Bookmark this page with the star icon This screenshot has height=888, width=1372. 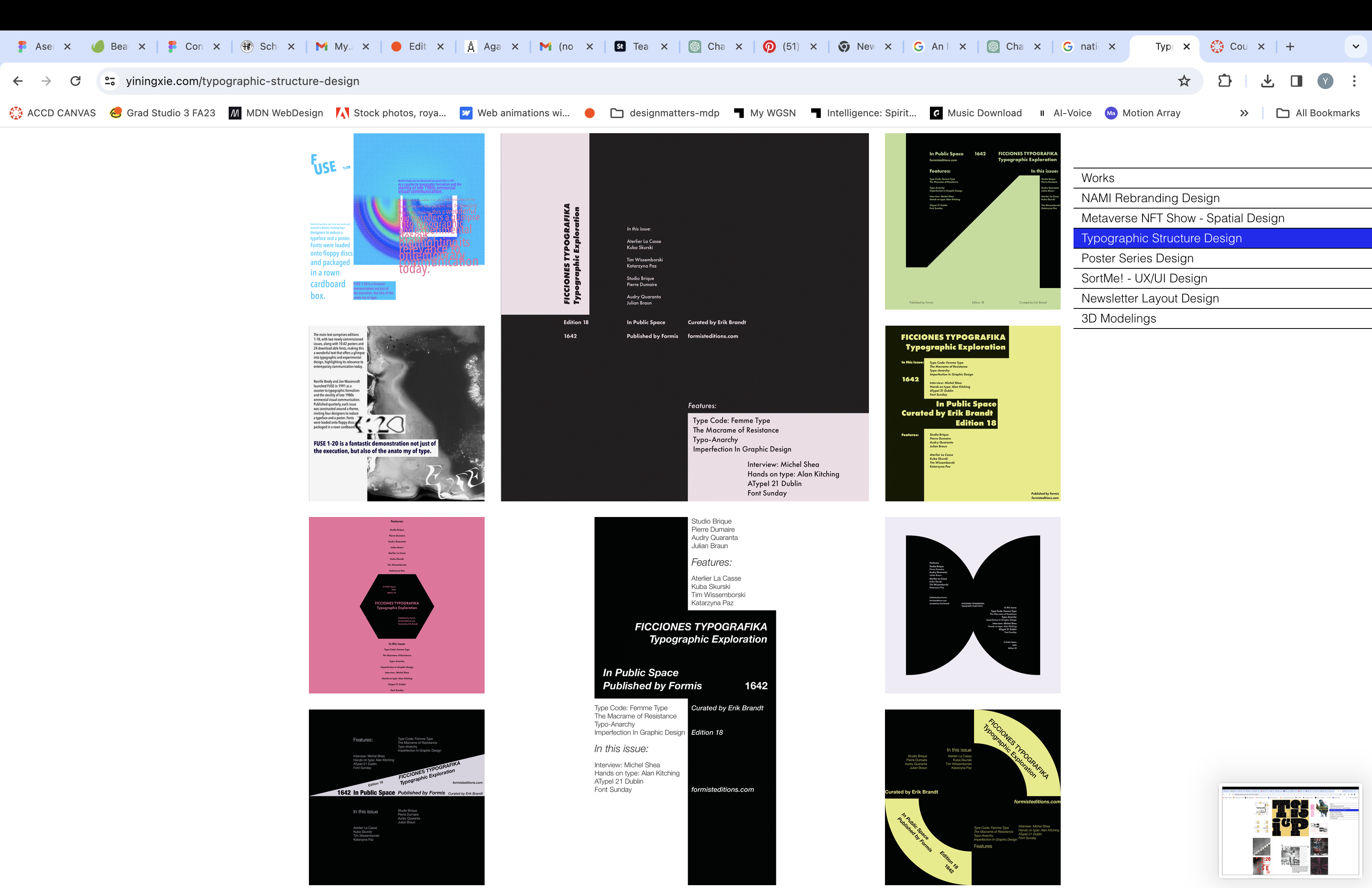tap(1184, 81)
